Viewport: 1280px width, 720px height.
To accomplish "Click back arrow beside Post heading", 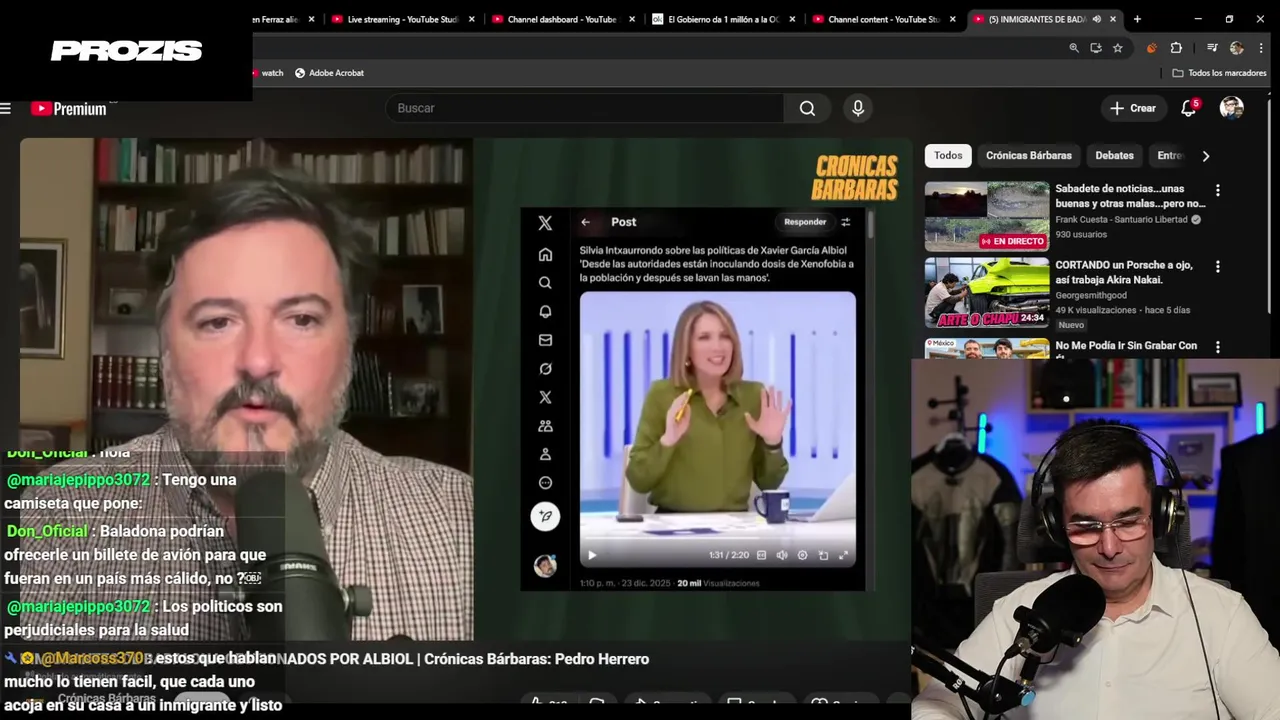I will (x=585, y=222).
